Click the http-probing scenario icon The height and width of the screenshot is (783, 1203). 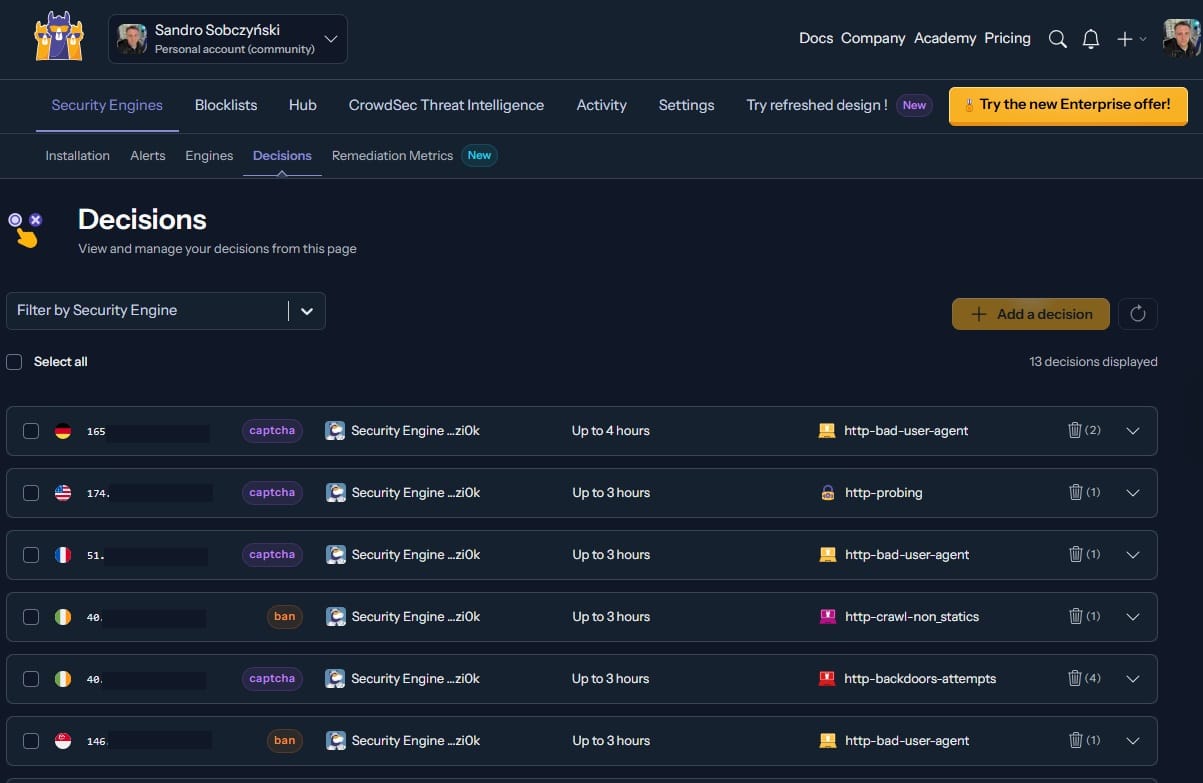pos(827,493)
